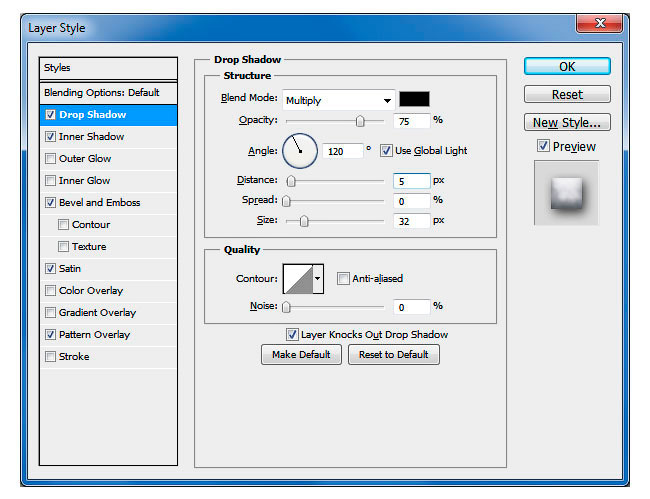Select the Inner Shadow settings row
The width and height of the screenshot is (650, 499).
click(109, 136)
